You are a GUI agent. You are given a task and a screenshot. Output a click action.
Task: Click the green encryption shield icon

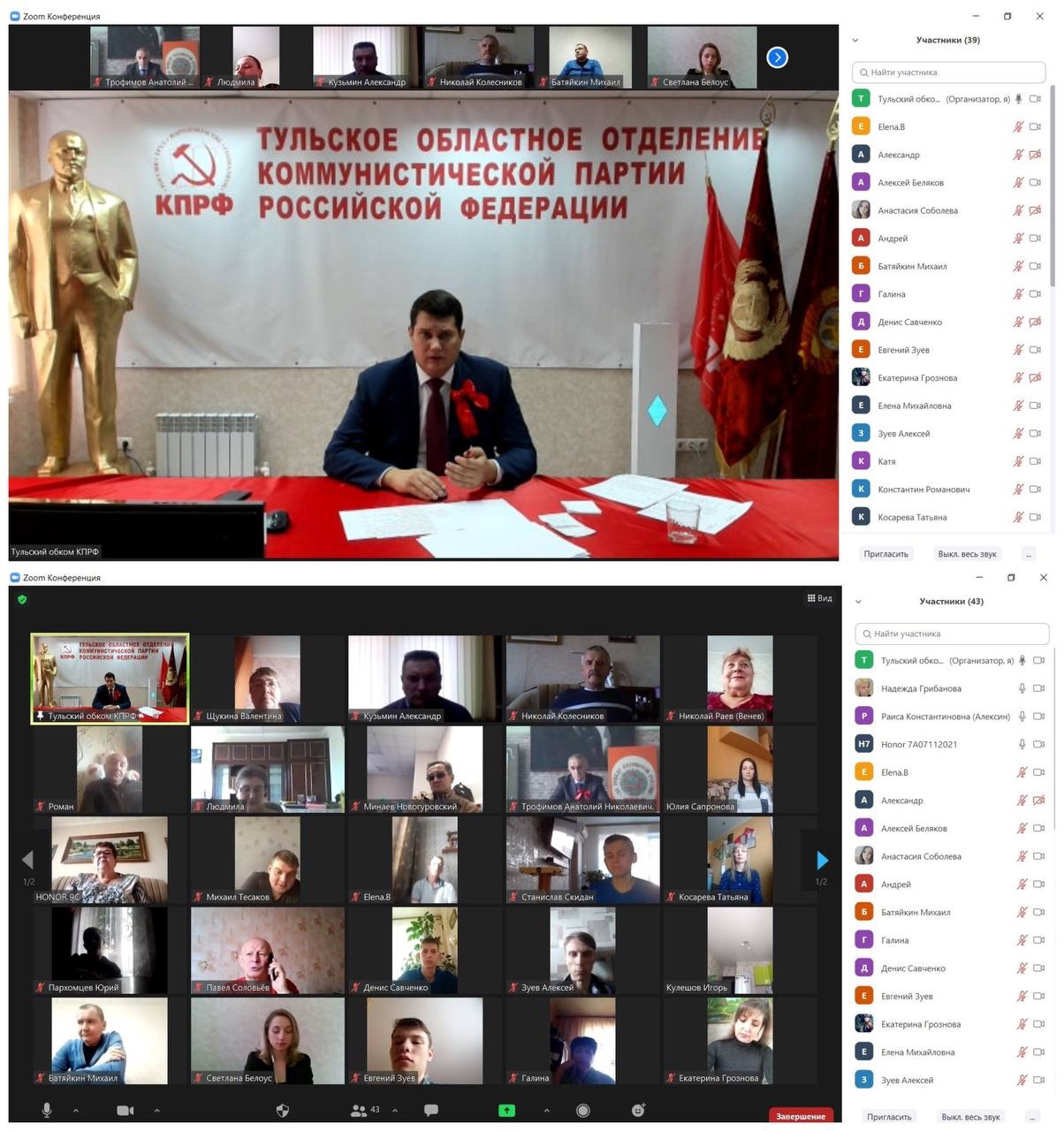(22, 599)
